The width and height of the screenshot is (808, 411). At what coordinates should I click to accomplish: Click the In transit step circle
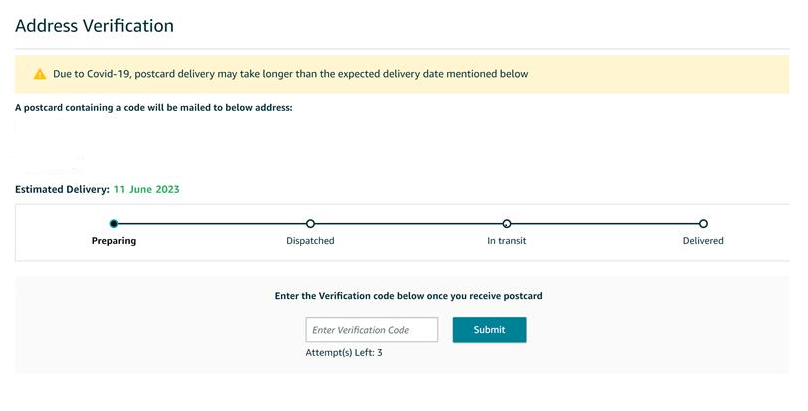point(507,224)
